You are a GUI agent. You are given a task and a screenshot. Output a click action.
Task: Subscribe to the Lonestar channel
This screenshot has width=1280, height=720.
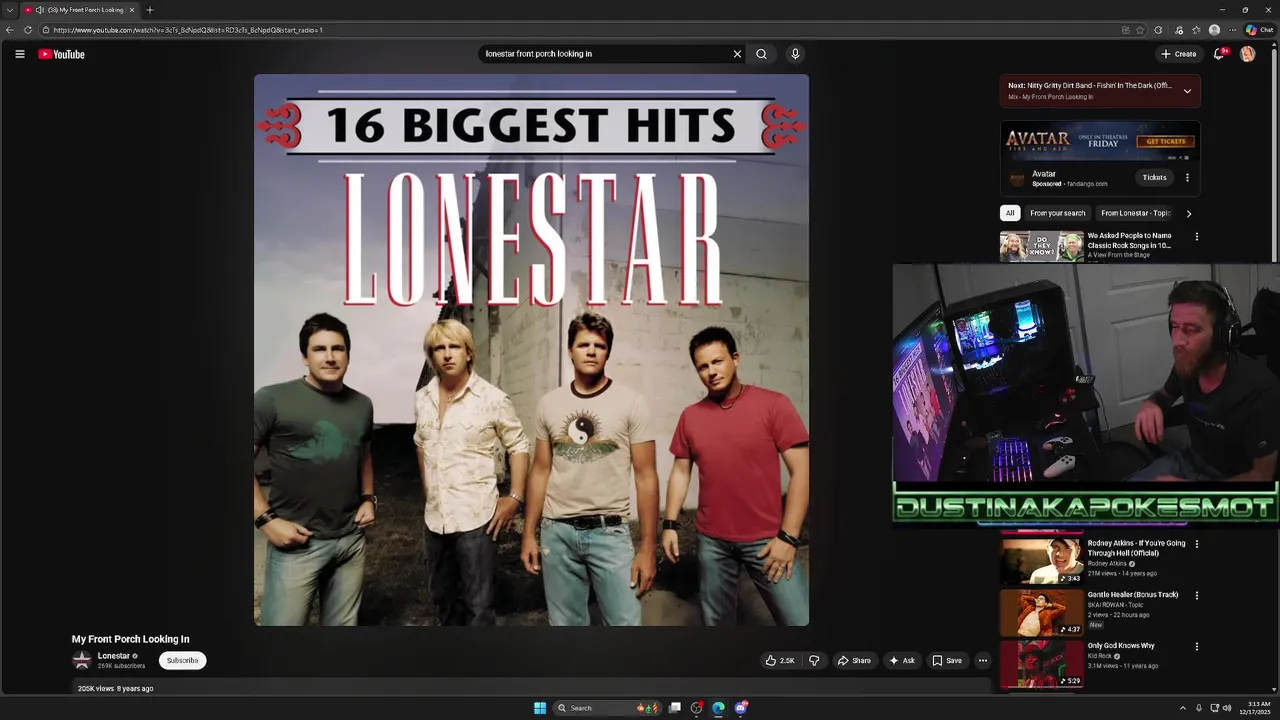pyautogui.click(x=182, y=660)
